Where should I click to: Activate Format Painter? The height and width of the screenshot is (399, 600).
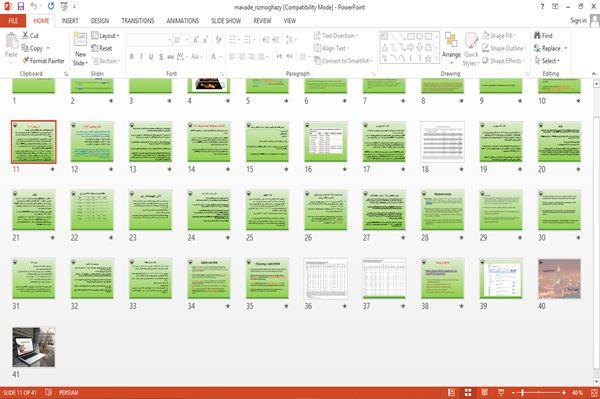pos(43,61)
